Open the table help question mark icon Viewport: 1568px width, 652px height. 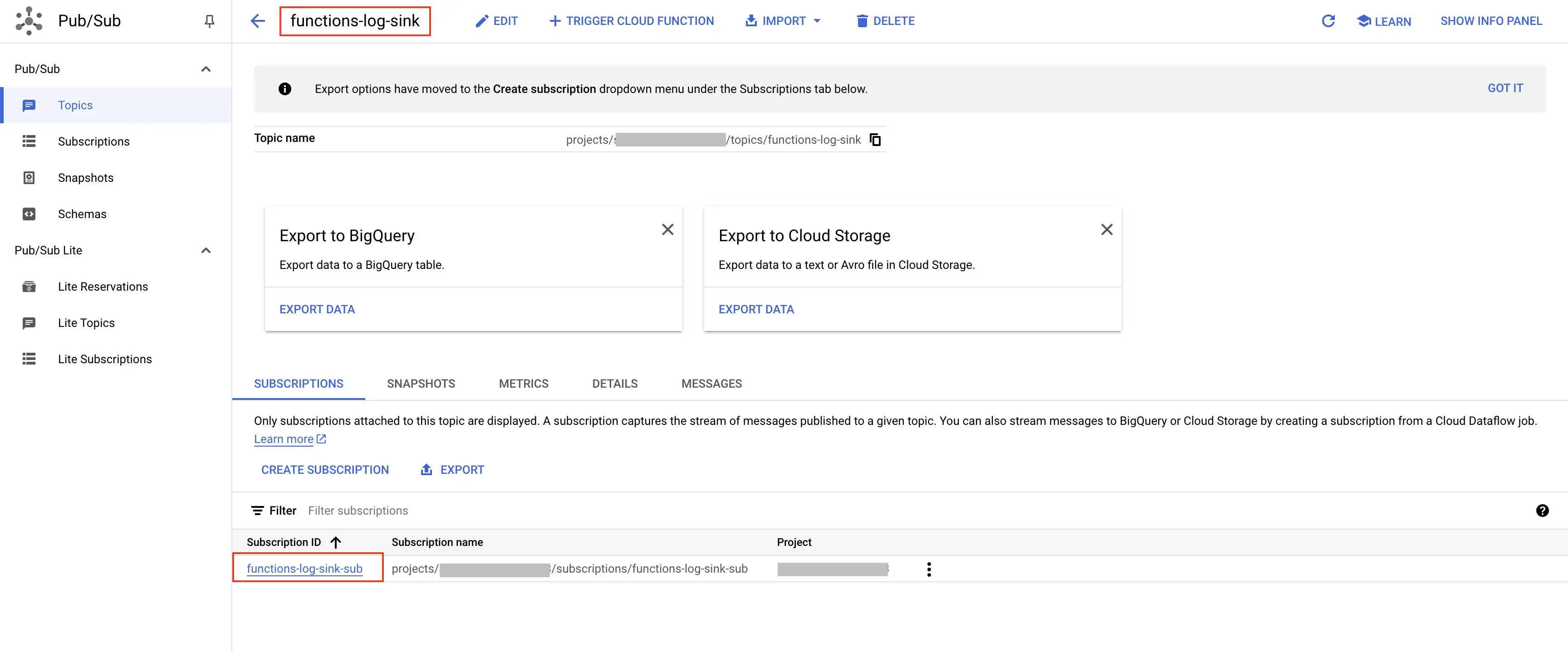(1542, 510)
